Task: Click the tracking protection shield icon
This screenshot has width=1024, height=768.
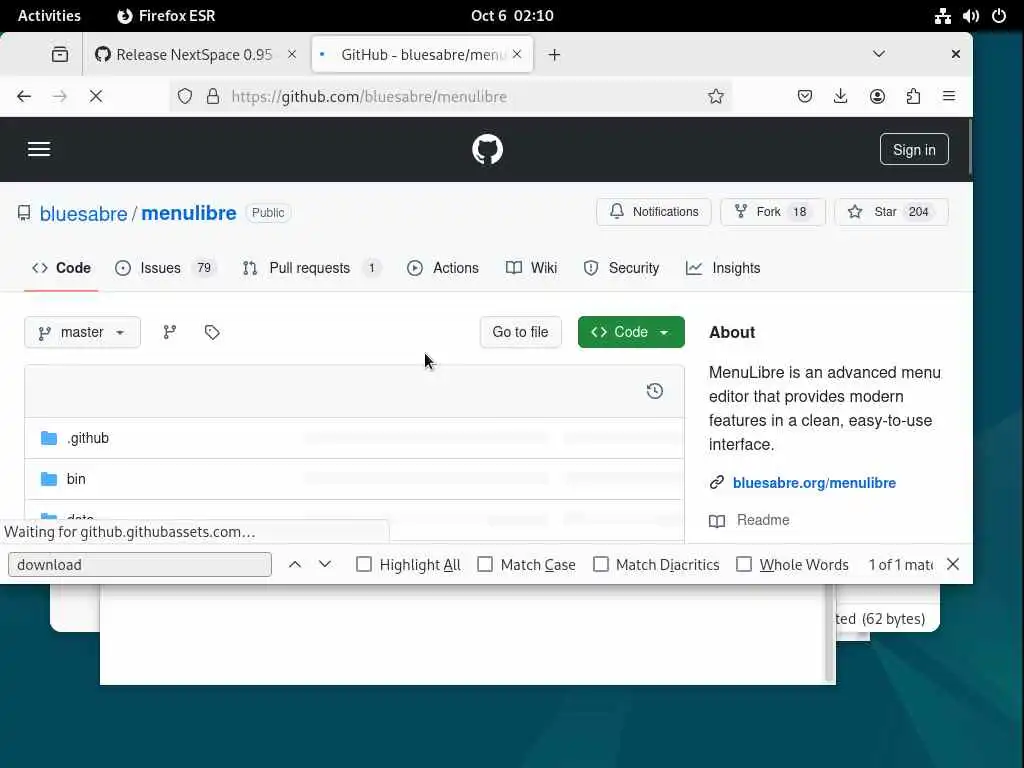Action: click(x=185, y=97)
